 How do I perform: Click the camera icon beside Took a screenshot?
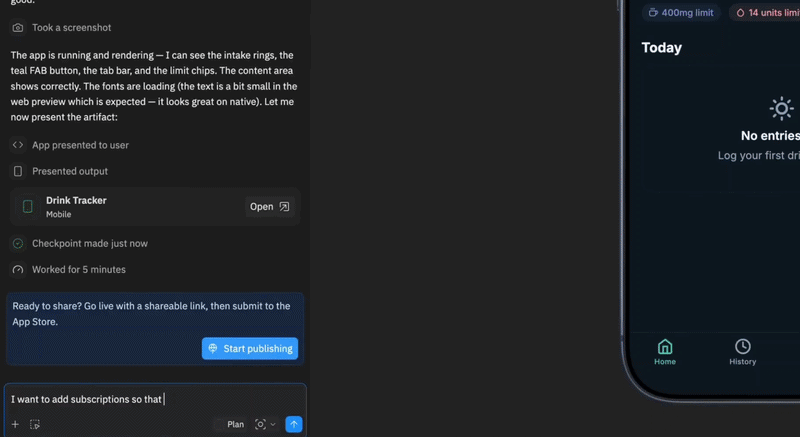pyautogui.click(x=18, y=28)
